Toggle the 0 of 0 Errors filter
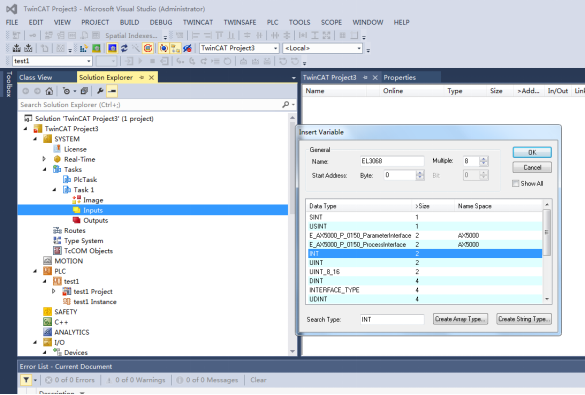Screen dimensions: 585x395 70,380
